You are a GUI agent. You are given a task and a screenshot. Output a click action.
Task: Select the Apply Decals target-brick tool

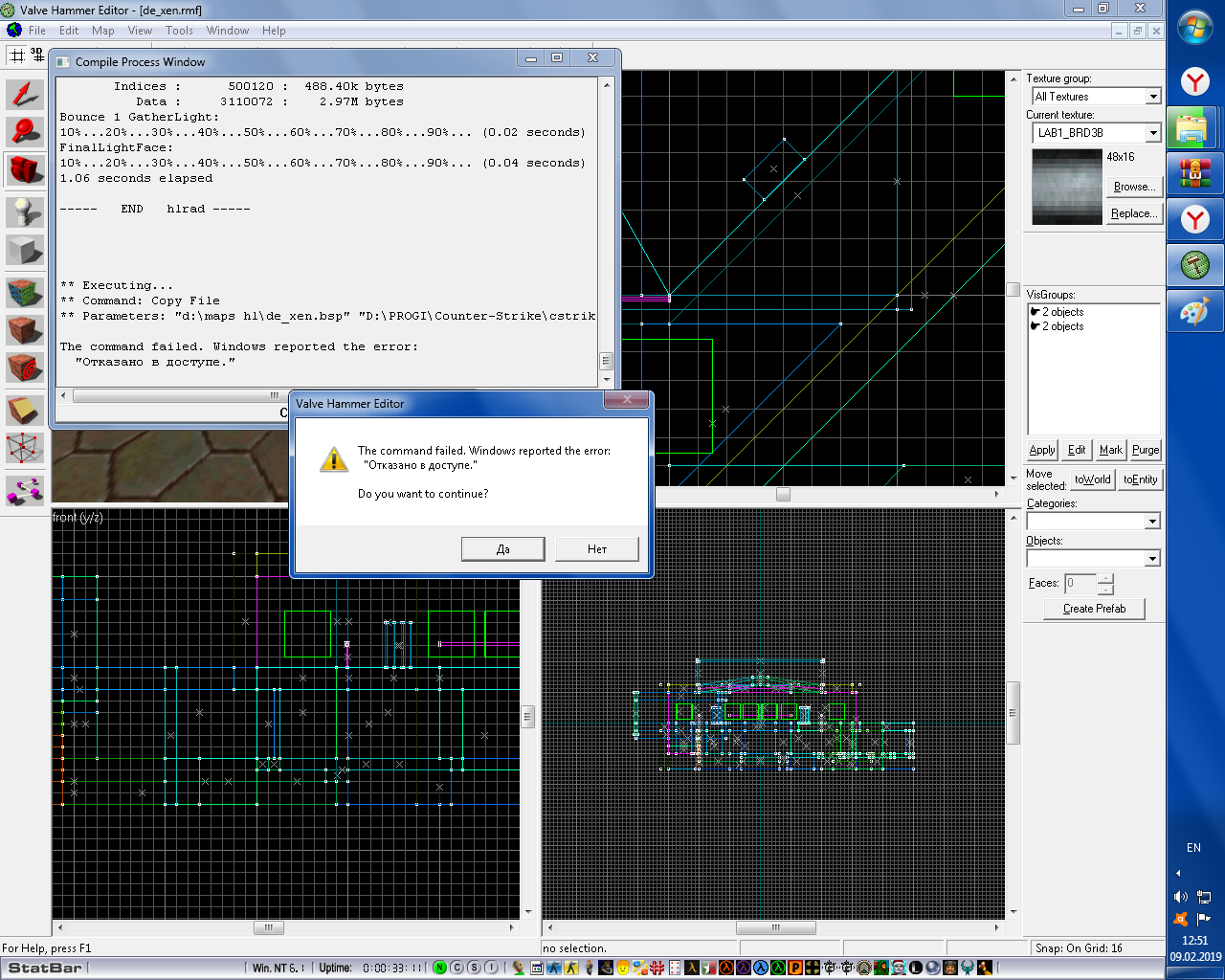coord(26,367)
